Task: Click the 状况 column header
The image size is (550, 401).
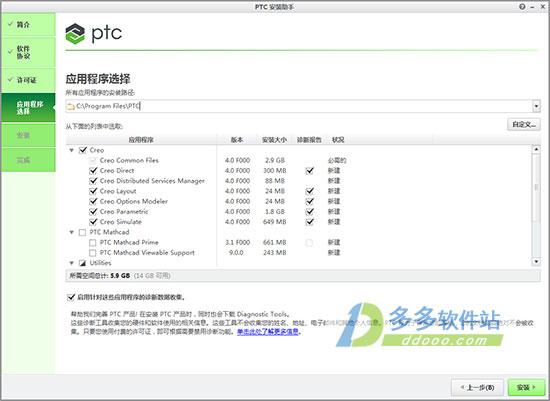Action: point(338,140)
